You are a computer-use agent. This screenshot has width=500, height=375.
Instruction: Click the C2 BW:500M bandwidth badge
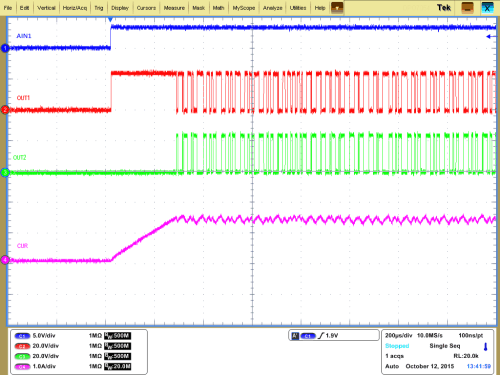pos(117,346)
